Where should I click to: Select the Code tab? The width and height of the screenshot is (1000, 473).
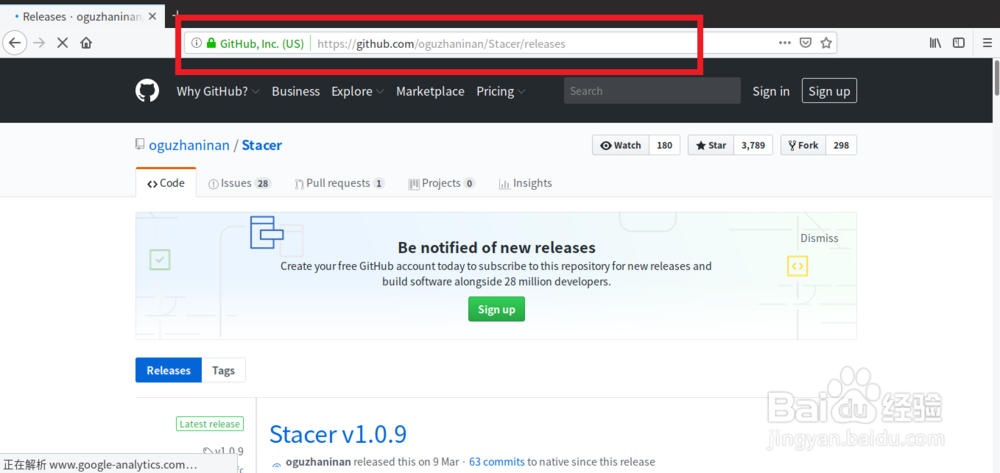pos(166,183)
